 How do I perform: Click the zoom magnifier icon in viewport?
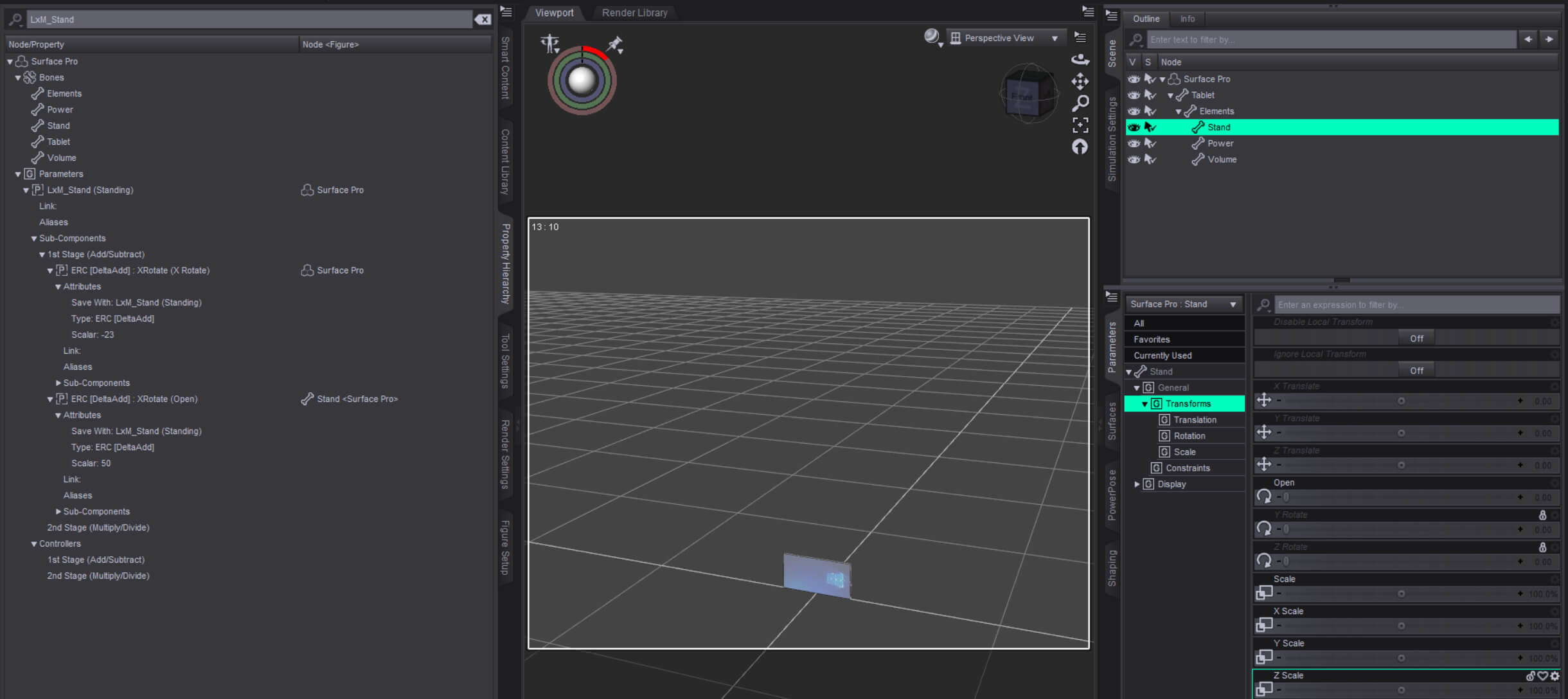[1080, 103]
